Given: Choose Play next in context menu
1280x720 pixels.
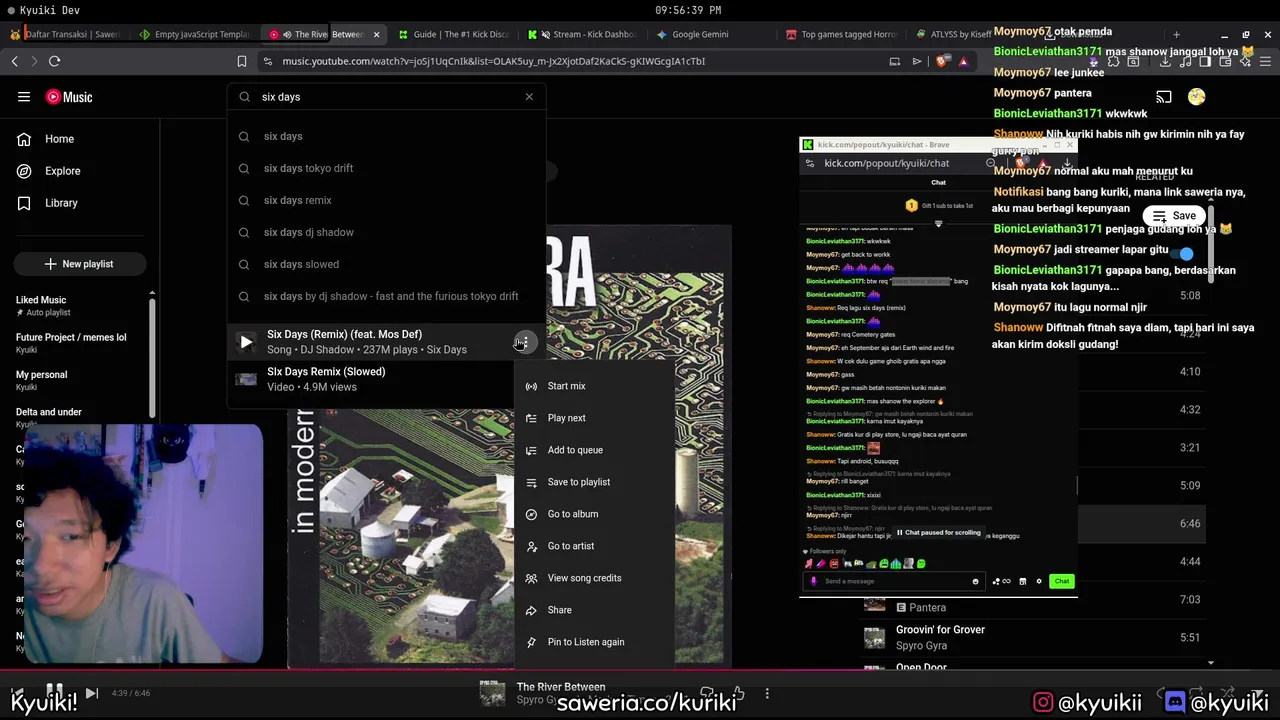Looking at the screenshot, I should [x=595, y=418].
